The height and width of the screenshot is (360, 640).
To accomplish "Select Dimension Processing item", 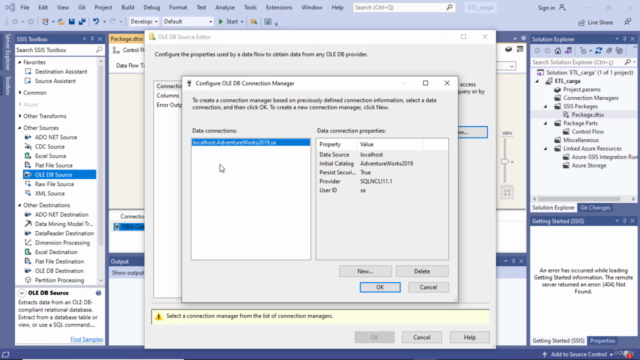I will pos(62,242).
